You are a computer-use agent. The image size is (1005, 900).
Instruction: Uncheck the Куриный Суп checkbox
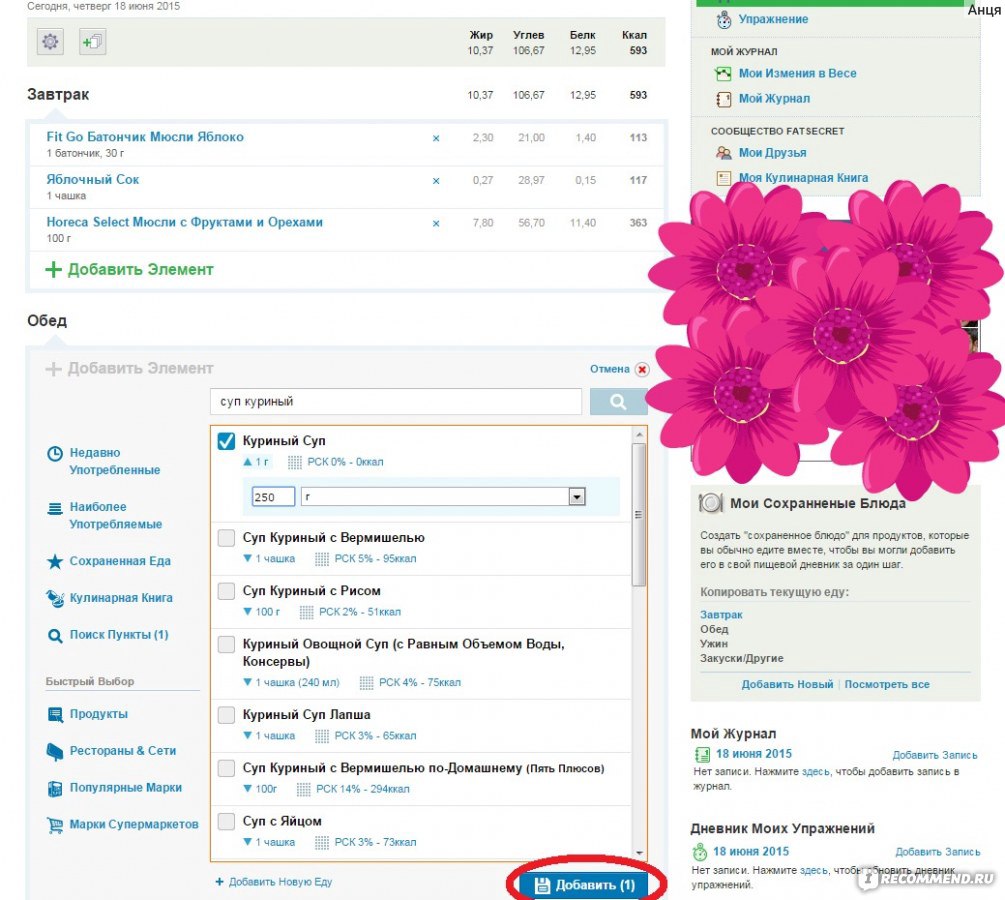click(x=226, y=441)
